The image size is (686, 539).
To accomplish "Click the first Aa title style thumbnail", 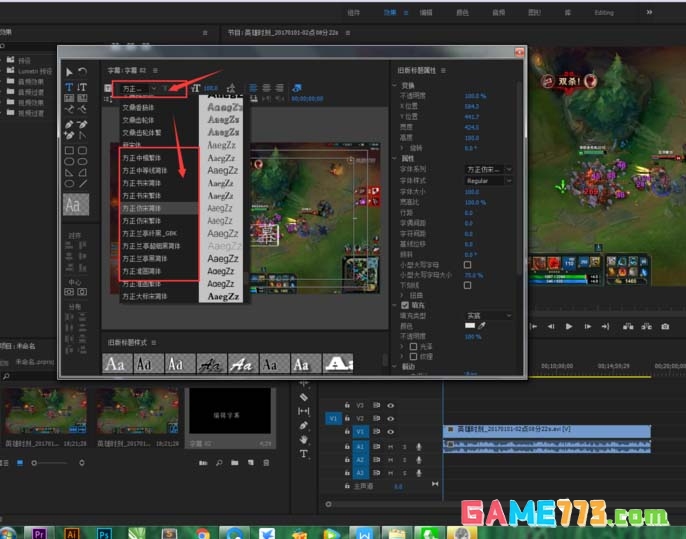I will coord(117,364).
